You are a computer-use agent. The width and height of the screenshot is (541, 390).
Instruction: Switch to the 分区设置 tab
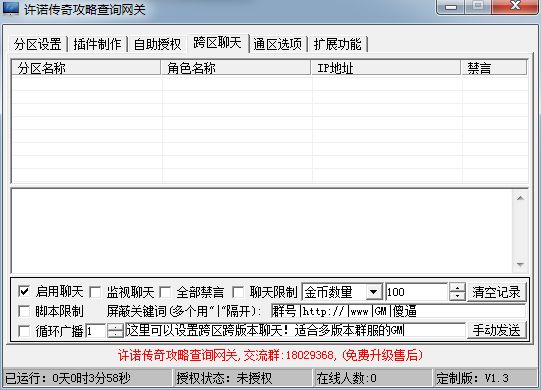click(x=38, y=44)
